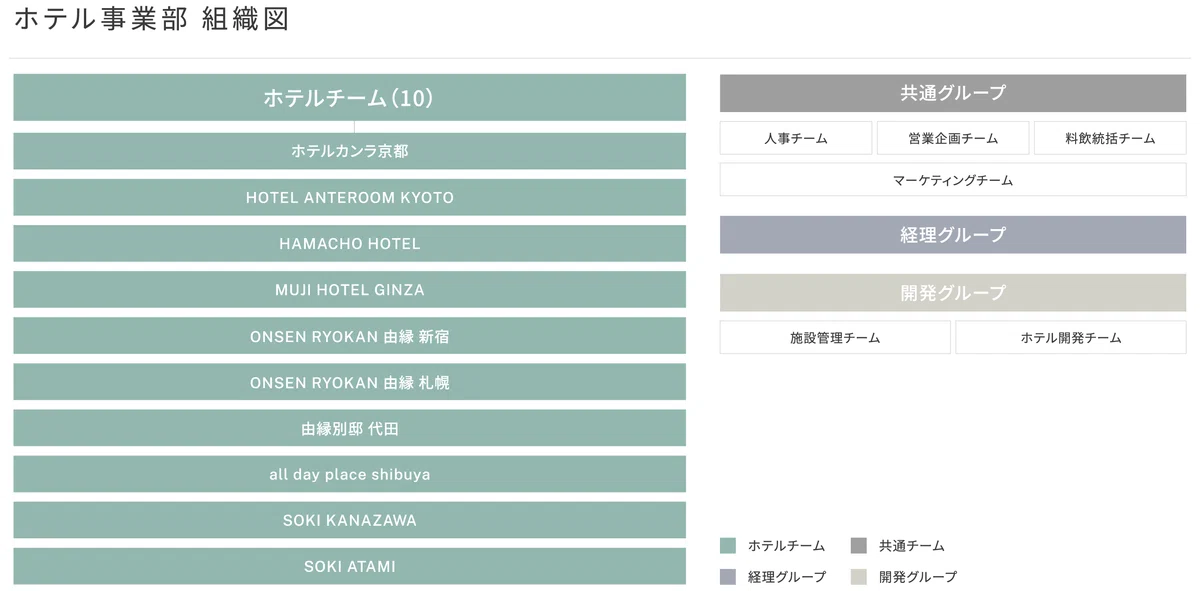Click the 経理グループ header

[953, 235]
